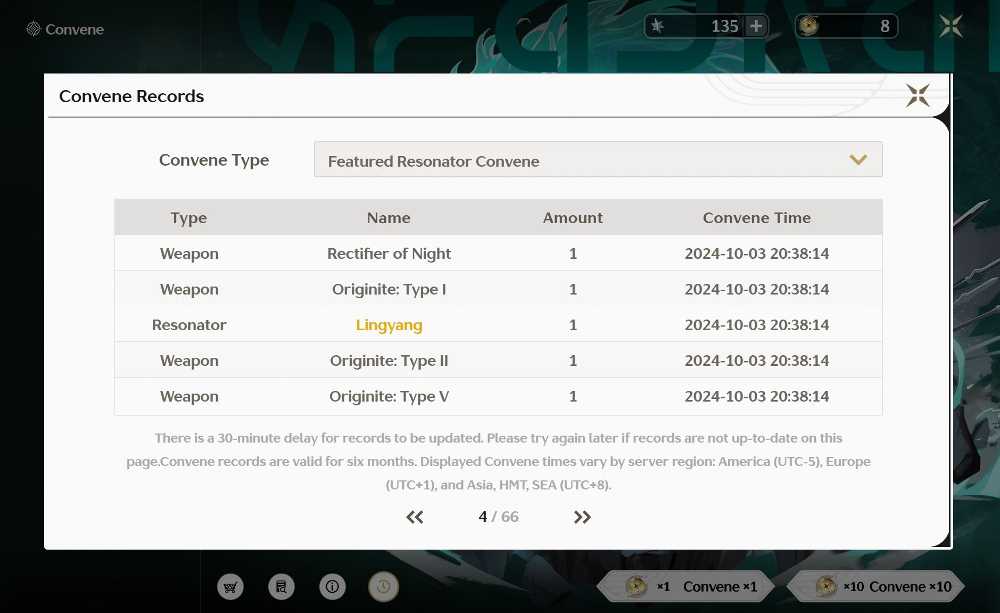
Task: Open the info icon
Action: coord(332,586)
